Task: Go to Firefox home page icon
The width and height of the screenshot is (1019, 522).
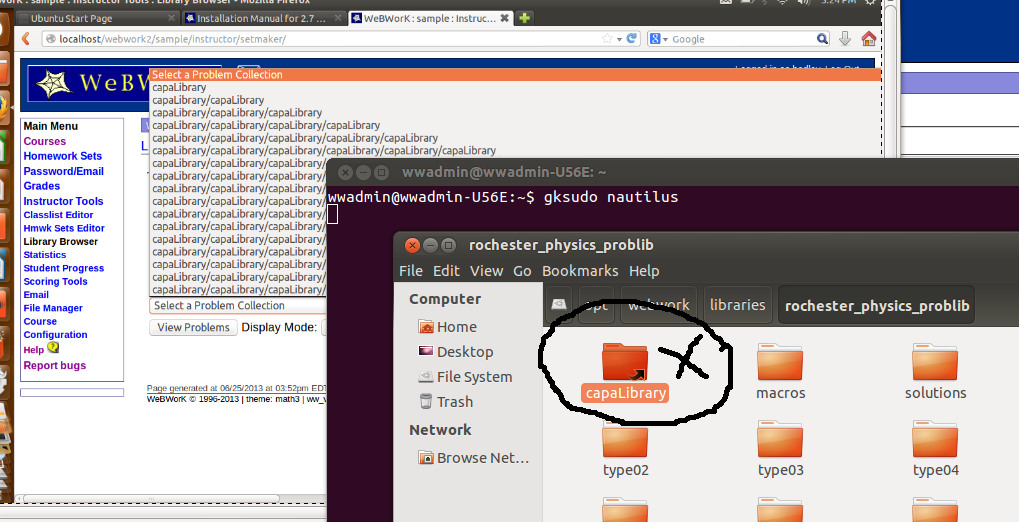Action: coord(869,39)
